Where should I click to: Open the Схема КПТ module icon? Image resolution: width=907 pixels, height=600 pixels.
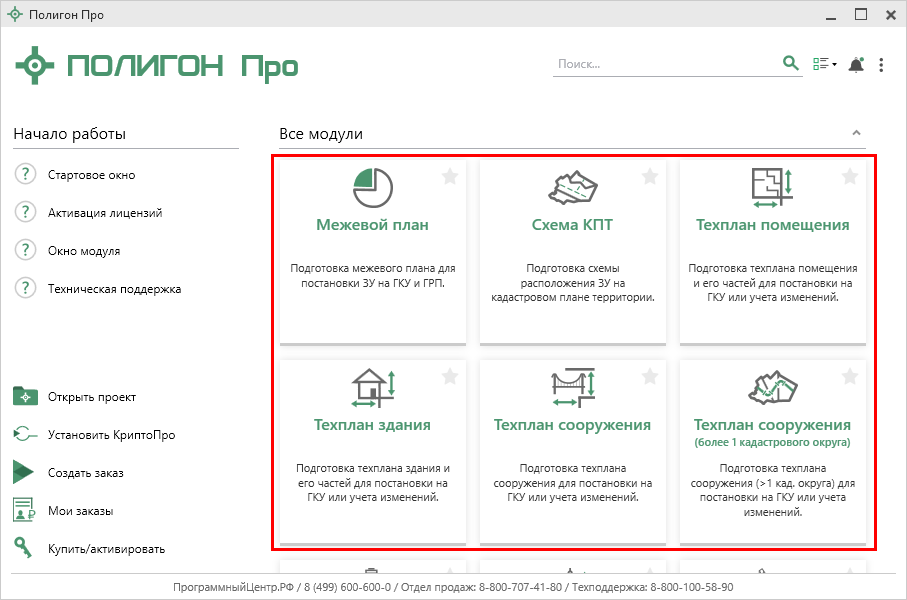[x=572, y=187]
